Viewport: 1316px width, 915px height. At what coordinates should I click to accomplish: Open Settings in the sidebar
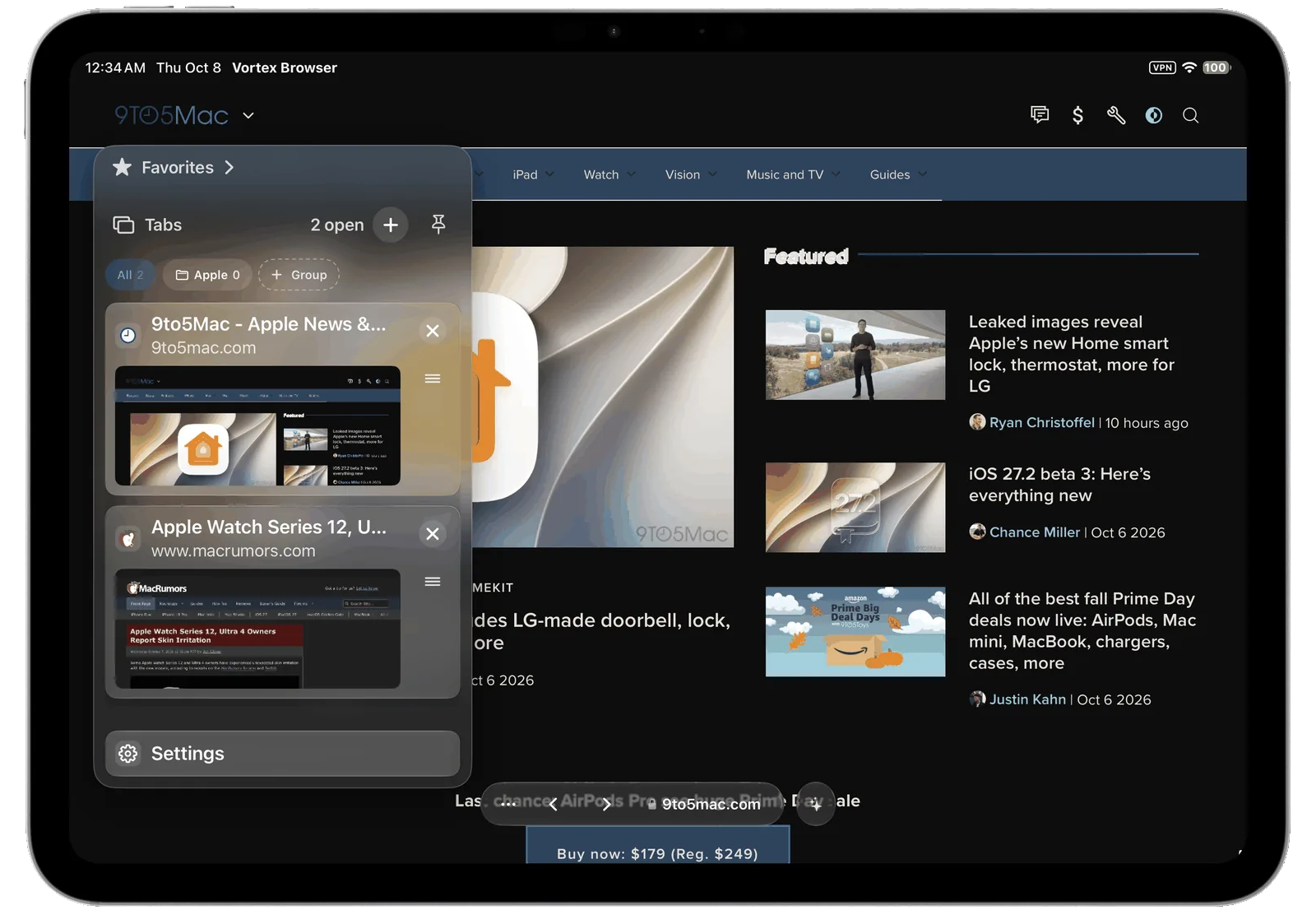pyautogui.click(x=283, y=754)
